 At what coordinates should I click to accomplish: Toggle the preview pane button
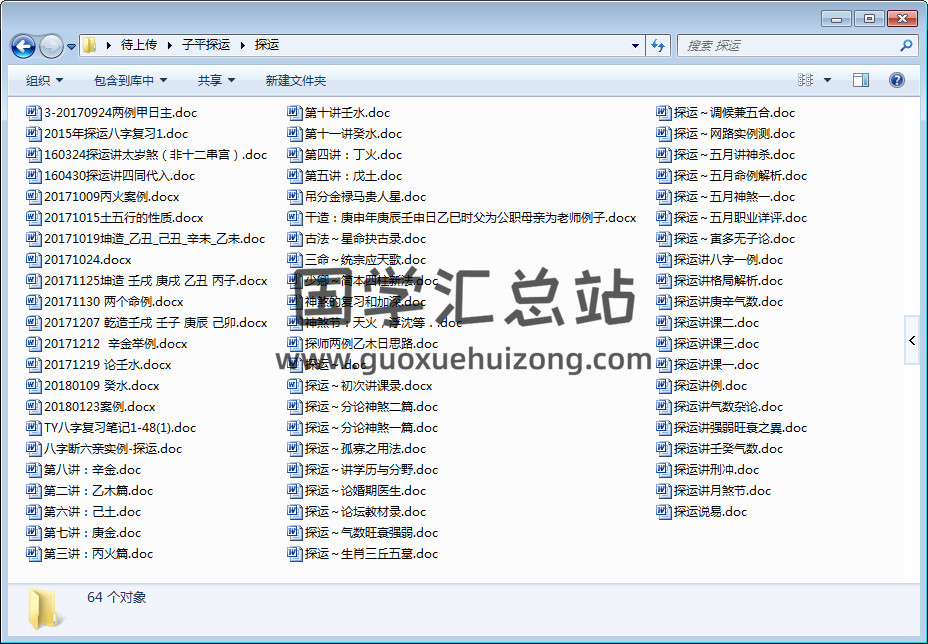click(860, 80)
